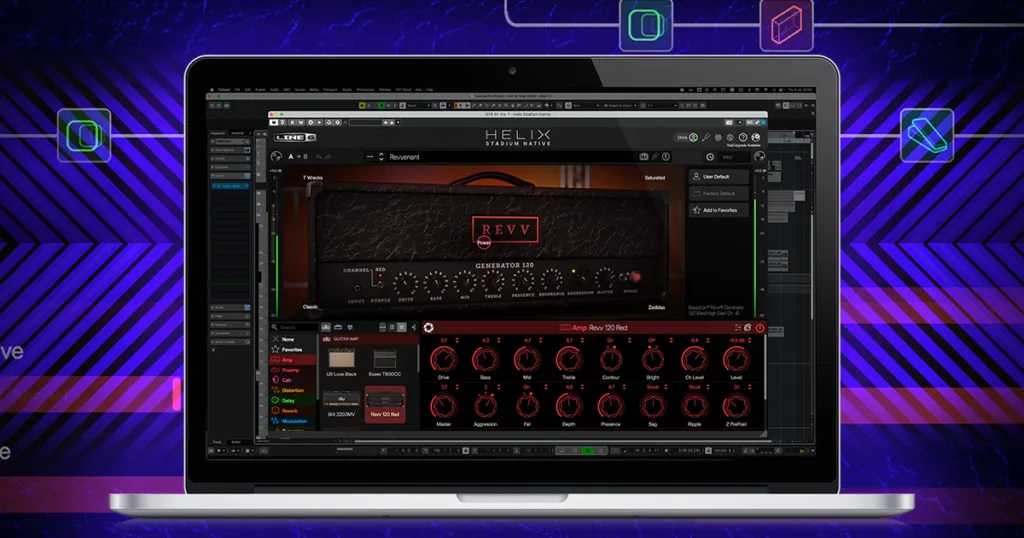Click the Factory Default button
The image size is (1024, 538).
[x=718, y=193]
